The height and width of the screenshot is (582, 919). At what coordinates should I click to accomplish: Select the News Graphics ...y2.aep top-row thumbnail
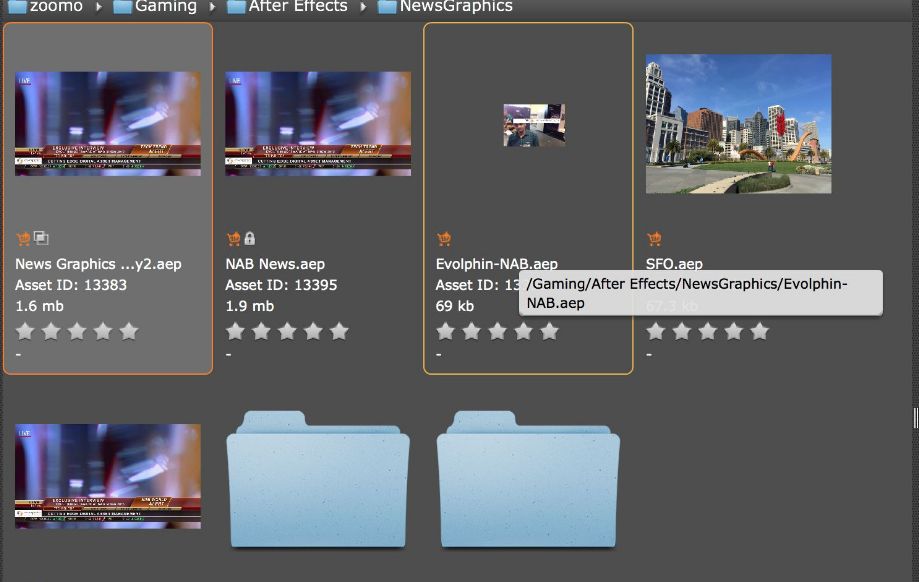pos(108,124)
